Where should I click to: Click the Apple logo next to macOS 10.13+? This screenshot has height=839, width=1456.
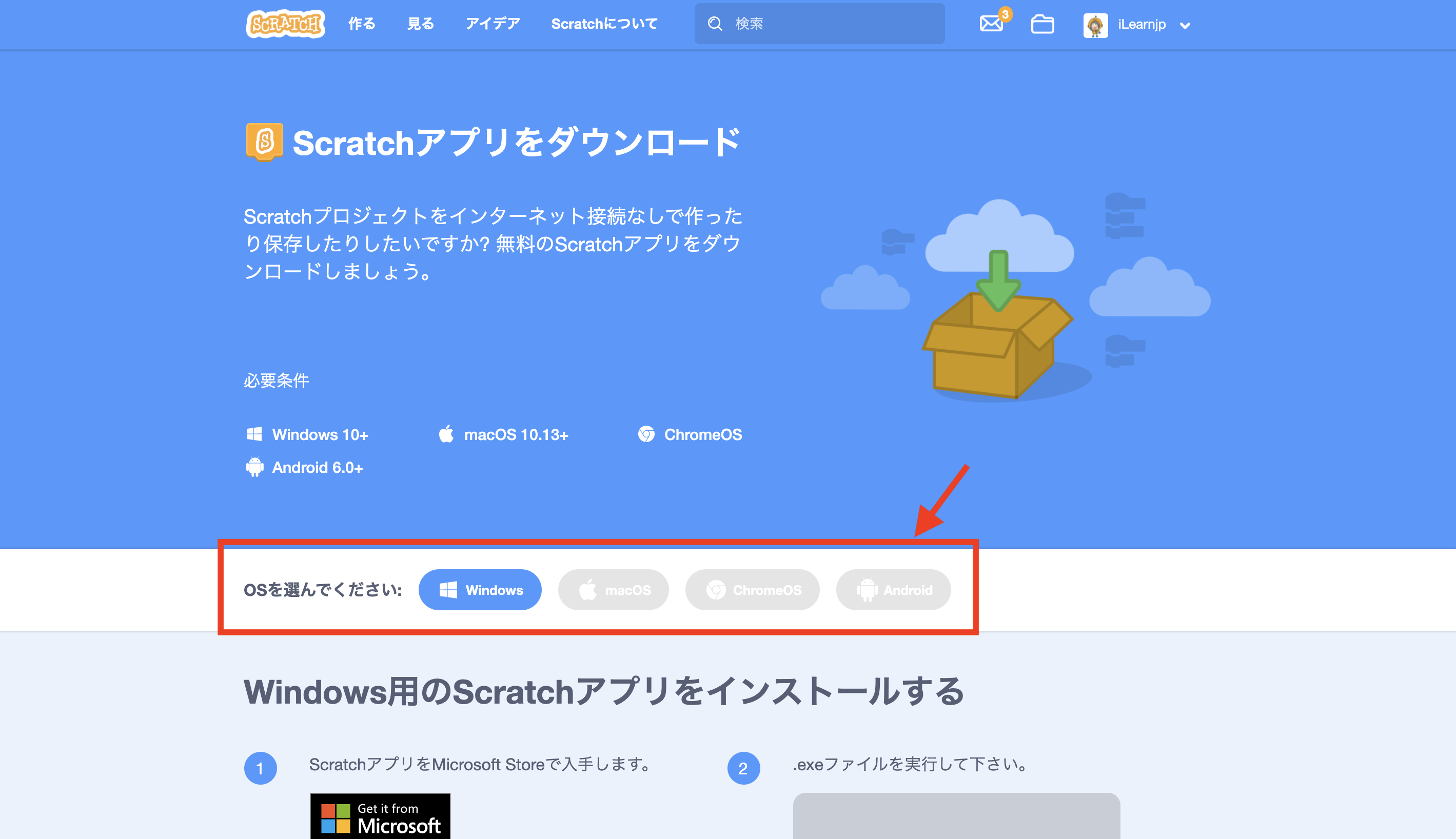tap(446, 434)
